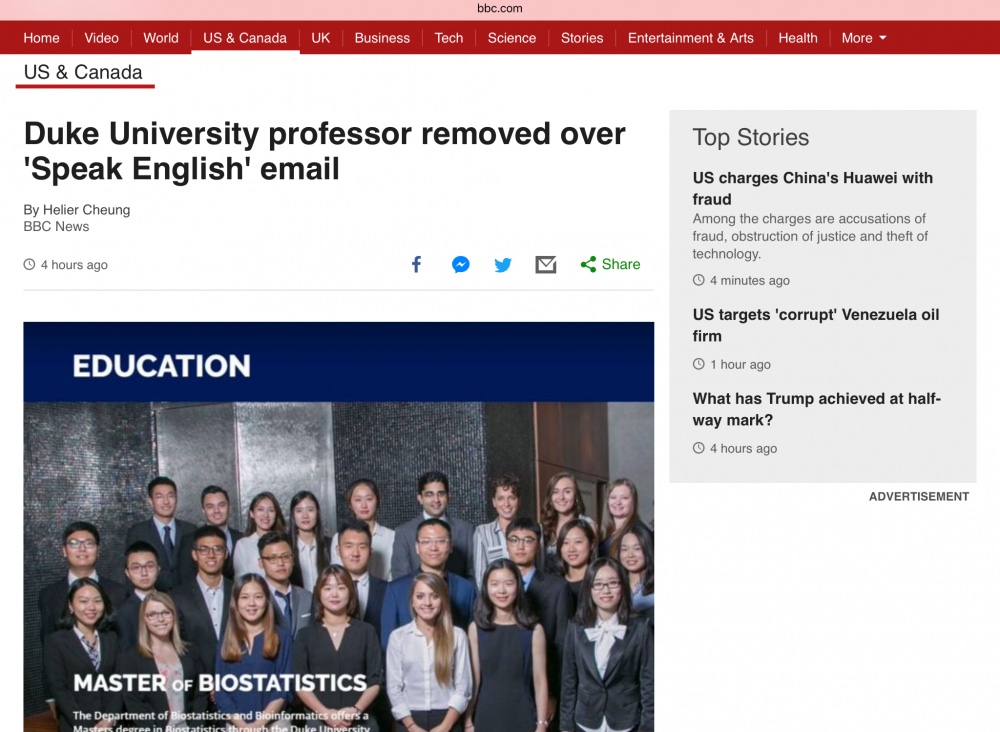The width and height of the screenshot is (1000, 732).
Task: Open the Home tab
Action: (41, 38)
